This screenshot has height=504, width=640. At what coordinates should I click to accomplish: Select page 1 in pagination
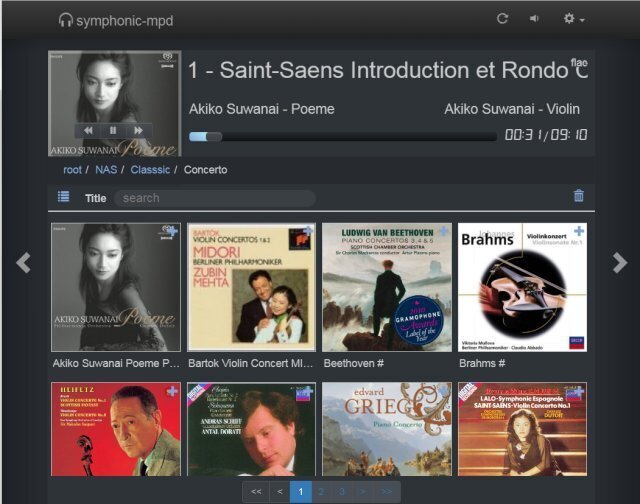[300, 492]
